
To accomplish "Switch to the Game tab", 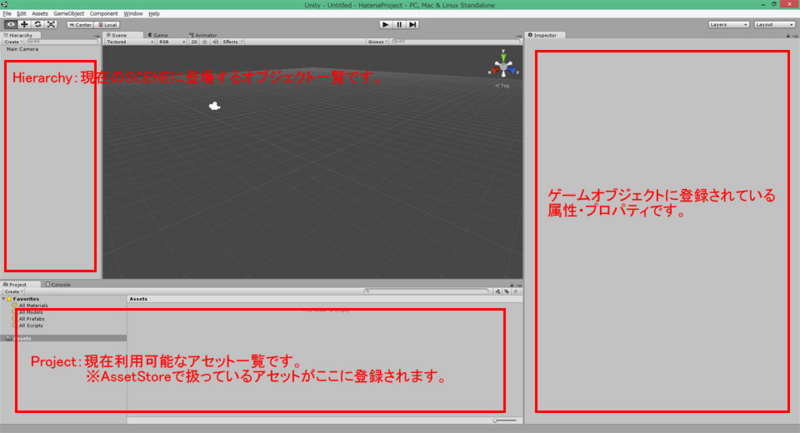I will (x=158, y=35).
